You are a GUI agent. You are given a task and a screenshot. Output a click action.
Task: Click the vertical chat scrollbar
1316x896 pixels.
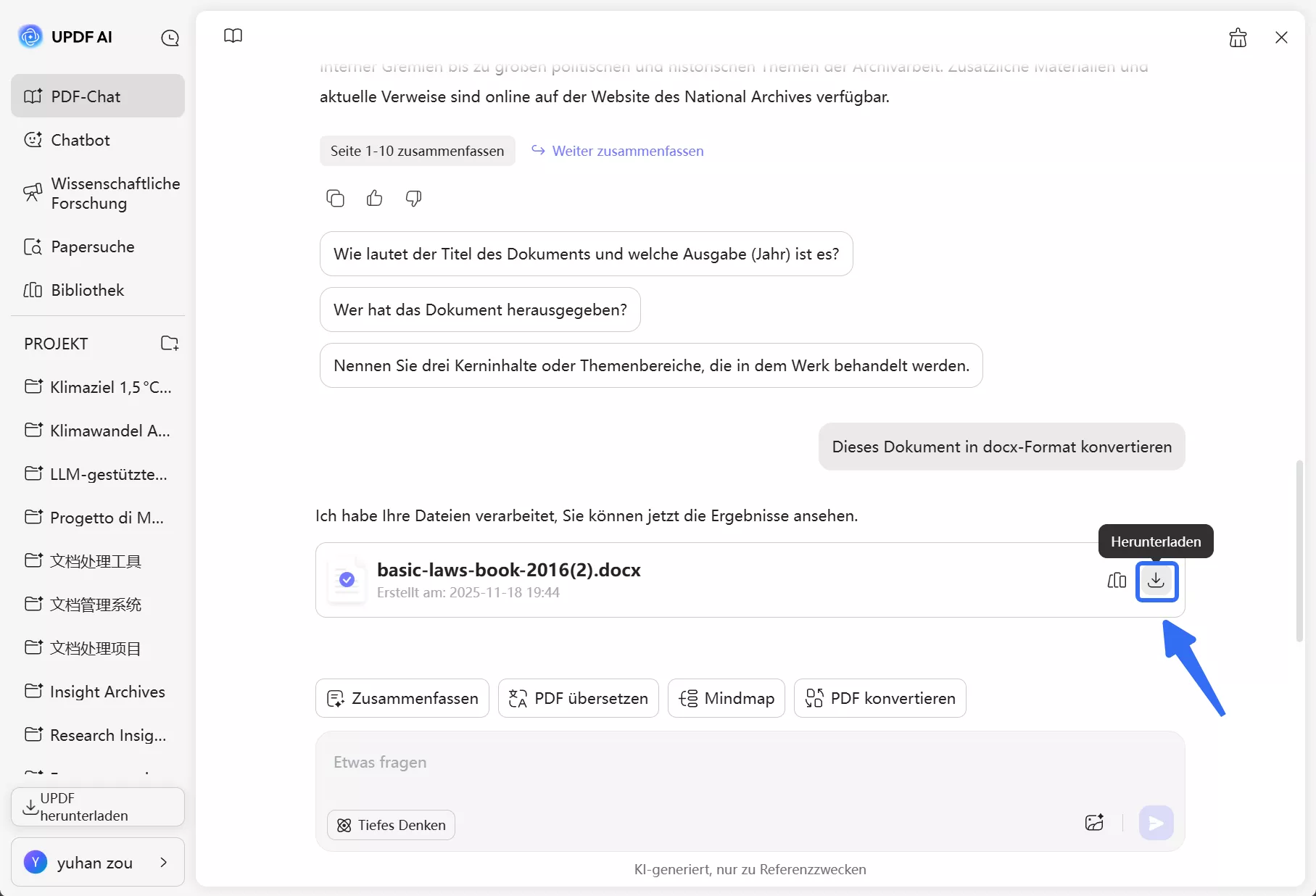[1299, 551]
